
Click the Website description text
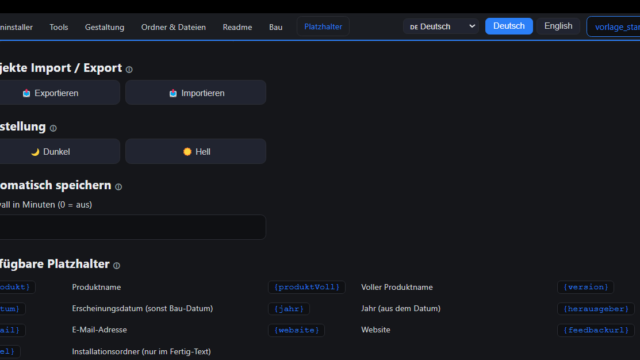(x=376, y=330)
